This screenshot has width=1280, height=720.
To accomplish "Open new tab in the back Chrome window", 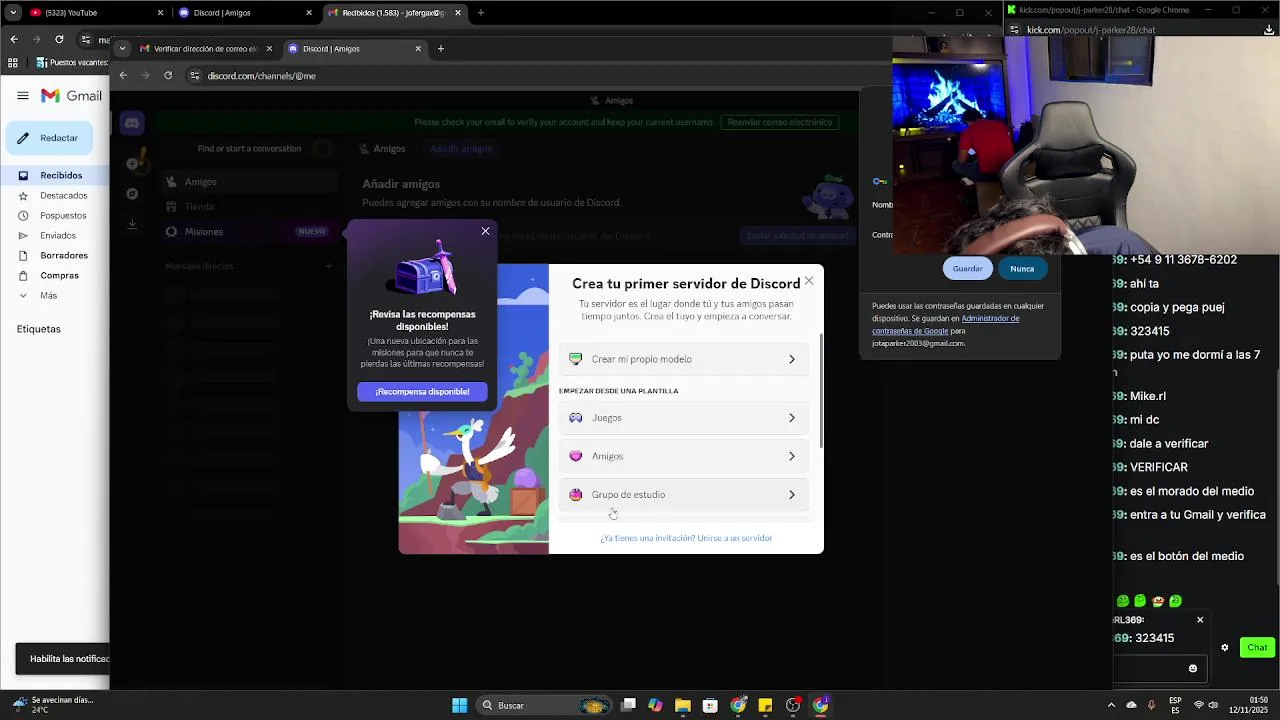I will 481,13.
